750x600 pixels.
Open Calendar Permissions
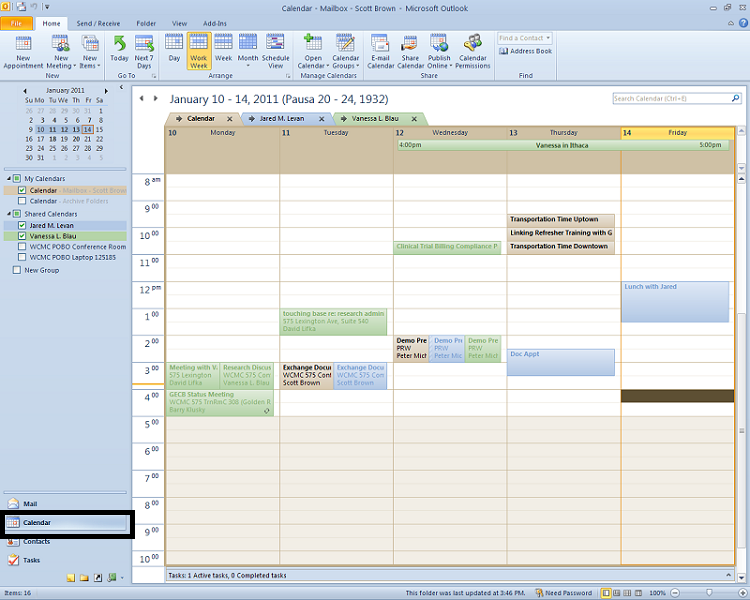tap(473, 50)
